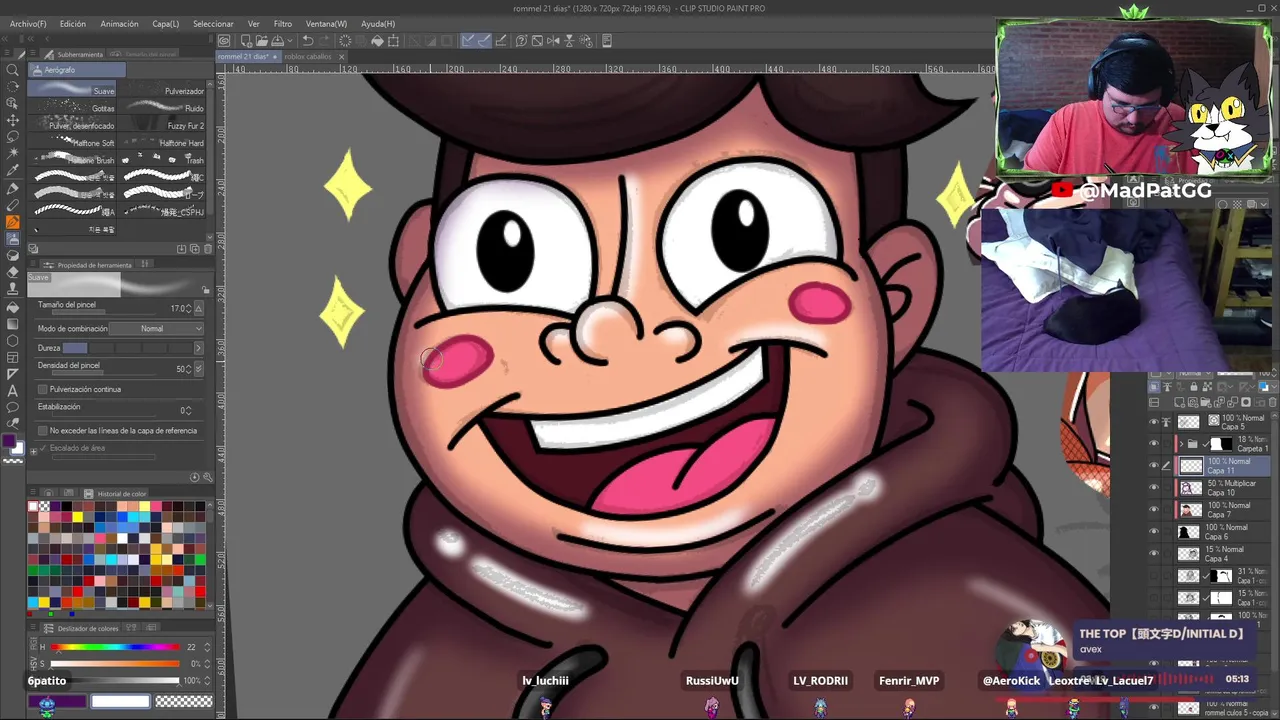
Task: Create a new canvas document
Action: tap(246, 41)
